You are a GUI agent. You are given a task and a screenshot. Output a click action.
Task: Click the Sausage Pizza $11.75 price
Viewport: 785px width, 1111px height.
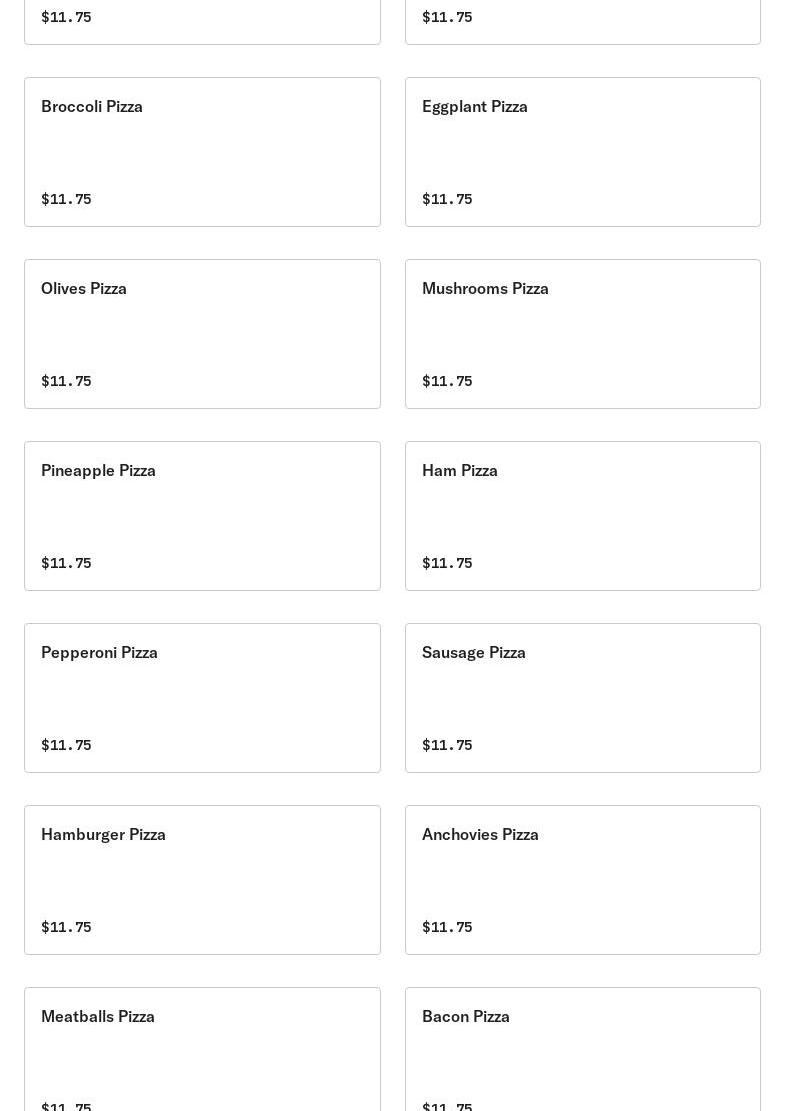click(x=447, y=745)
